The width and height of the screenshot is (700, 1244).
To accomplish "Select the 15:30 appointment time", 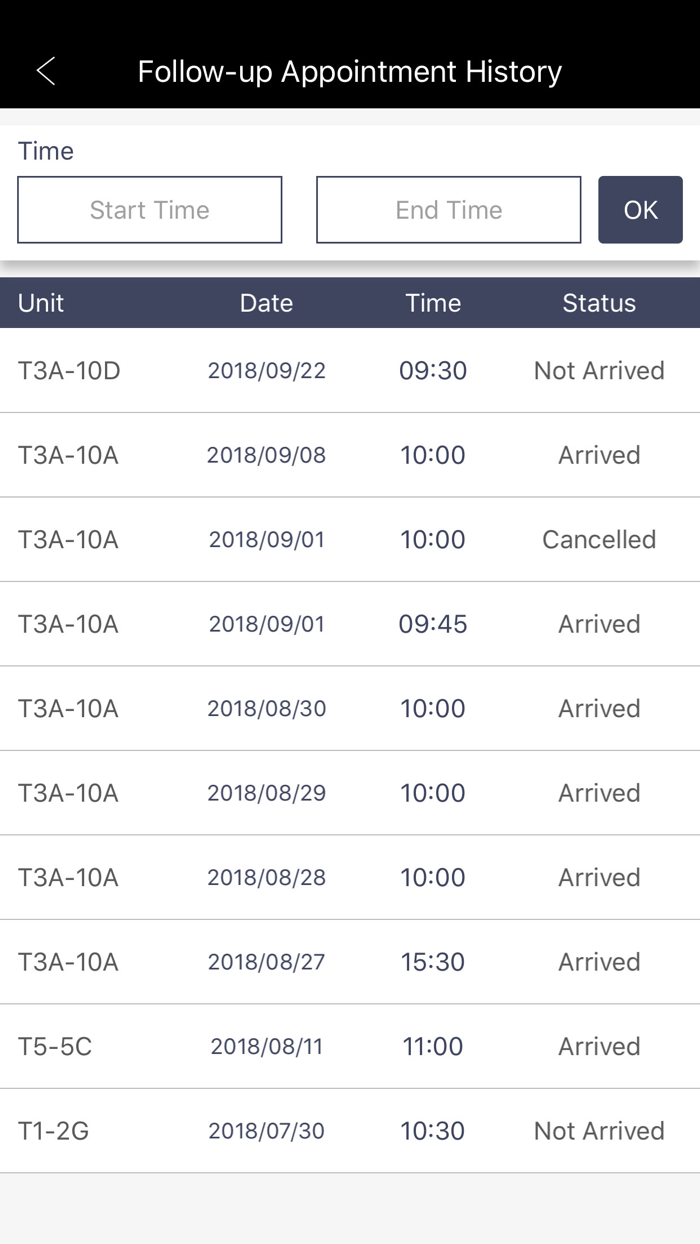I will click(x=433, y=962).
